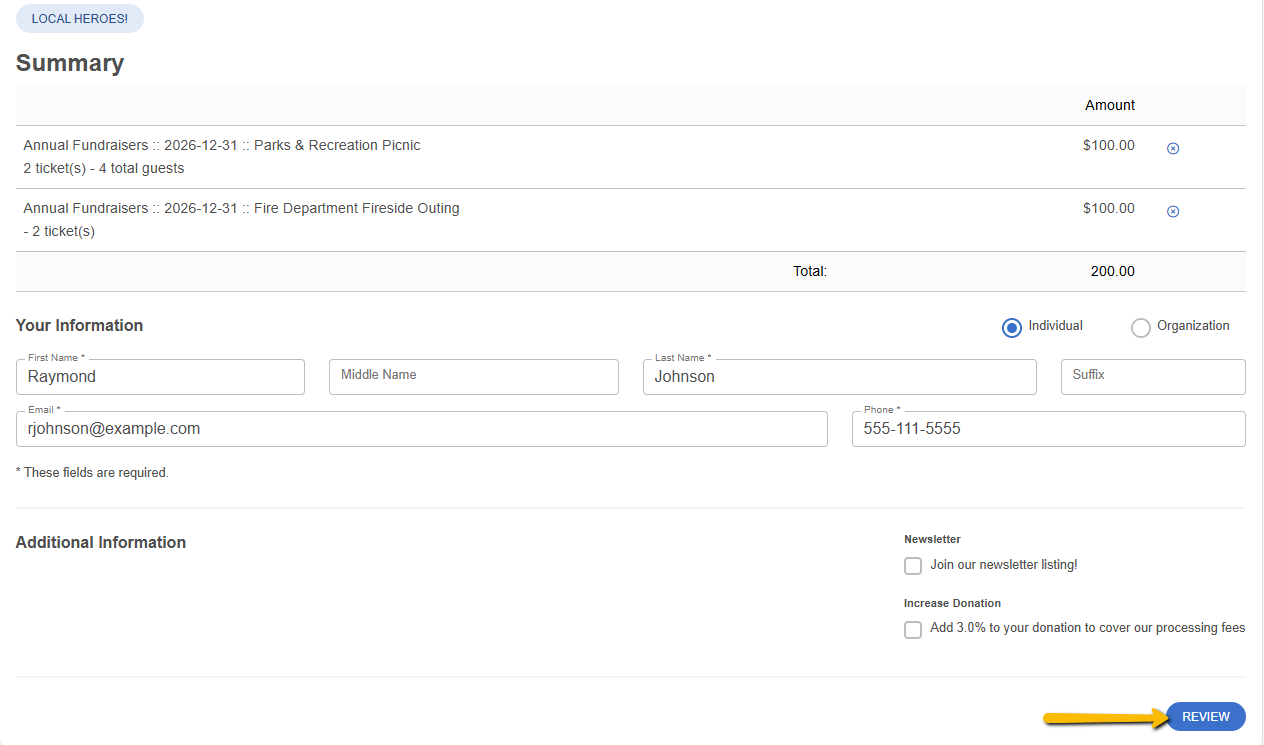Click Parks & Recreation Picnic row text
Screen dimensions: 1264x745
tap(222, 145)
